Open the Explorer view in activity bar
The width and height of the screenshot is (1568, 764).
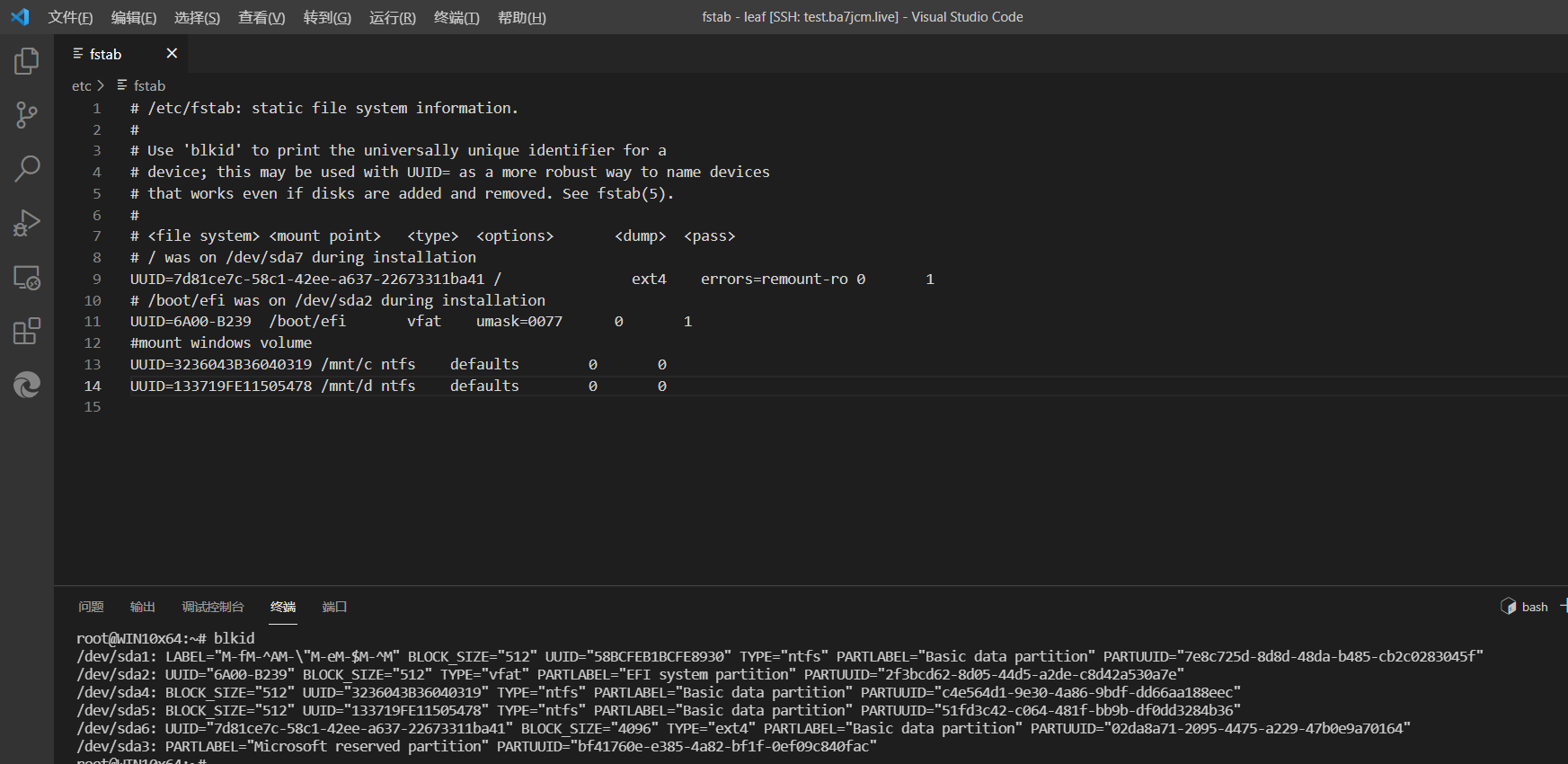pos(27,61)
